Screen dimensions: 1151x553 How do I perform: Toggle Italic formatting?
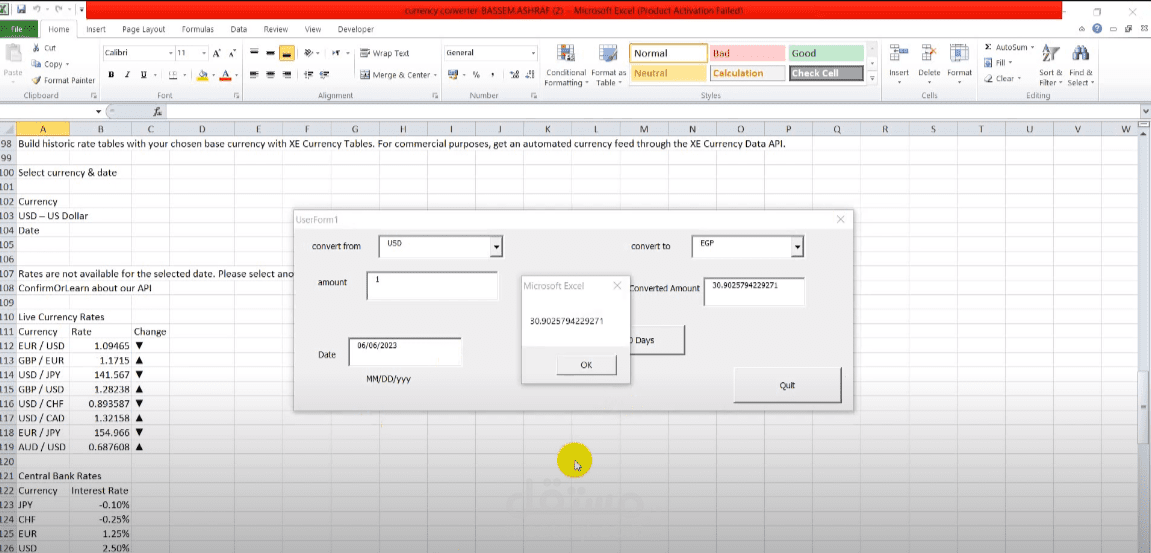tap(127, 75)
